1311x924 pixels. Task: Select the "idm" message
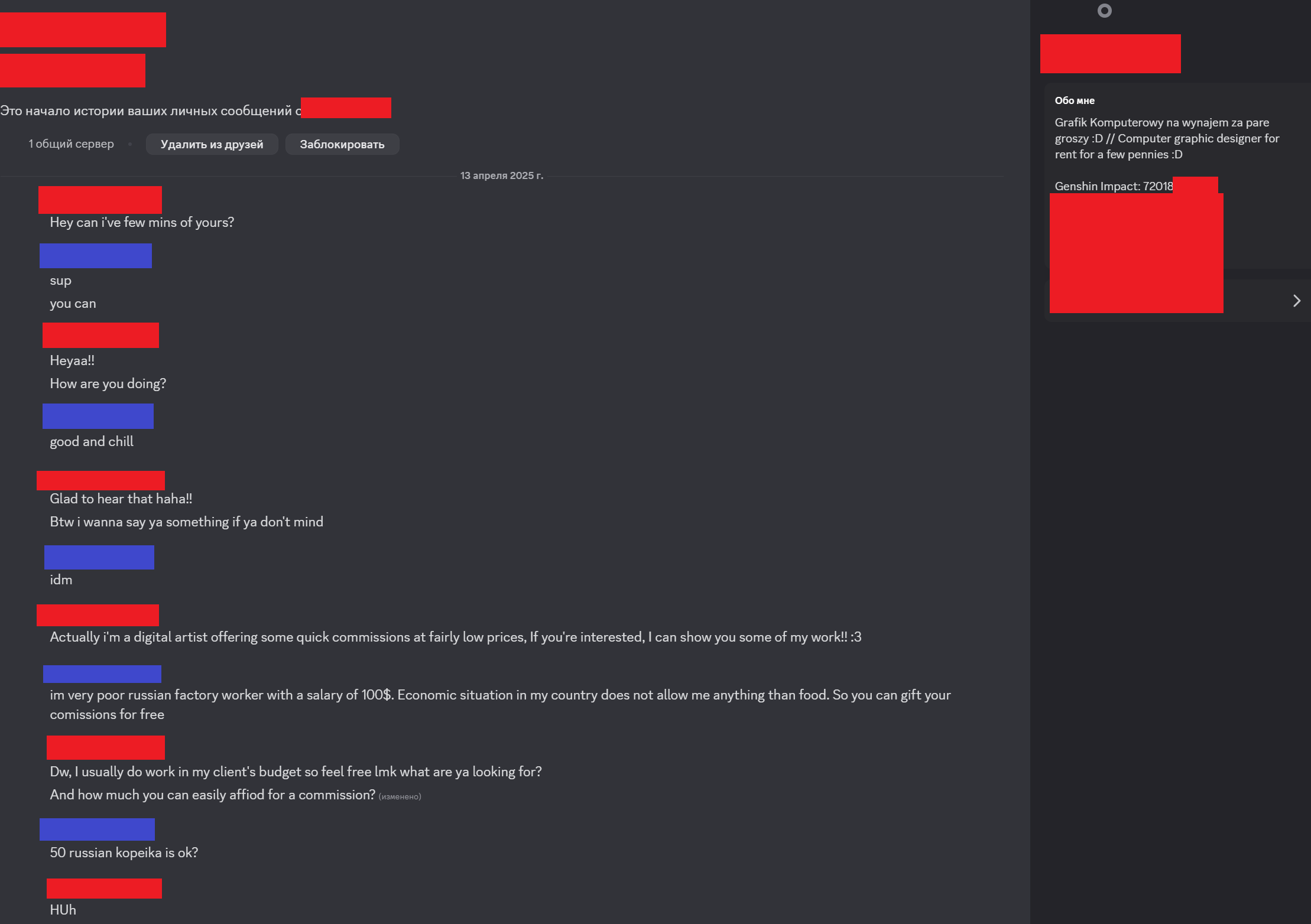click(61, 580)
